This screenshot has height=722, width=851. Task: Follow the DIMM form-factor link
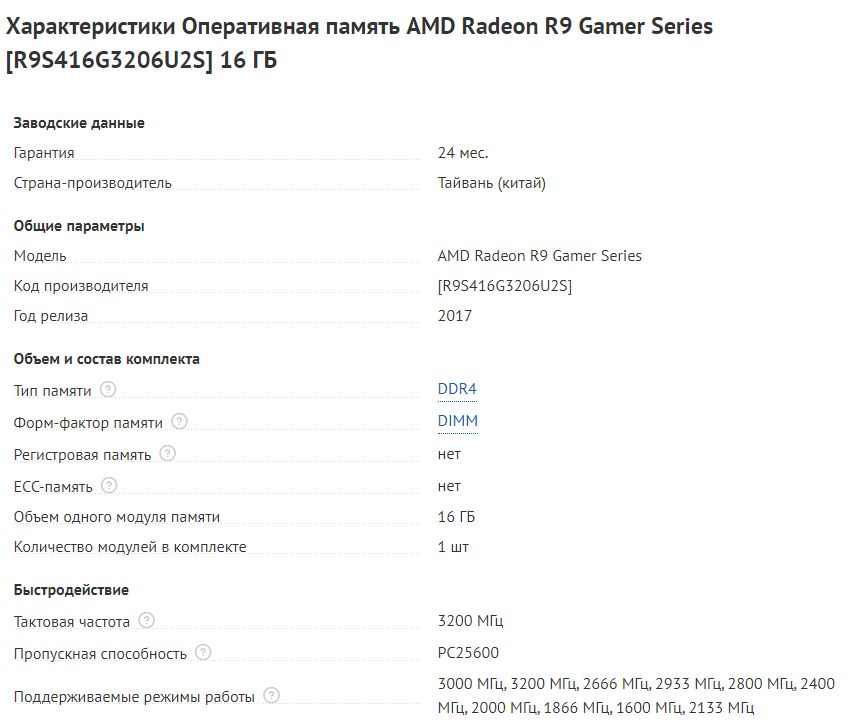(x=457, y=421)
